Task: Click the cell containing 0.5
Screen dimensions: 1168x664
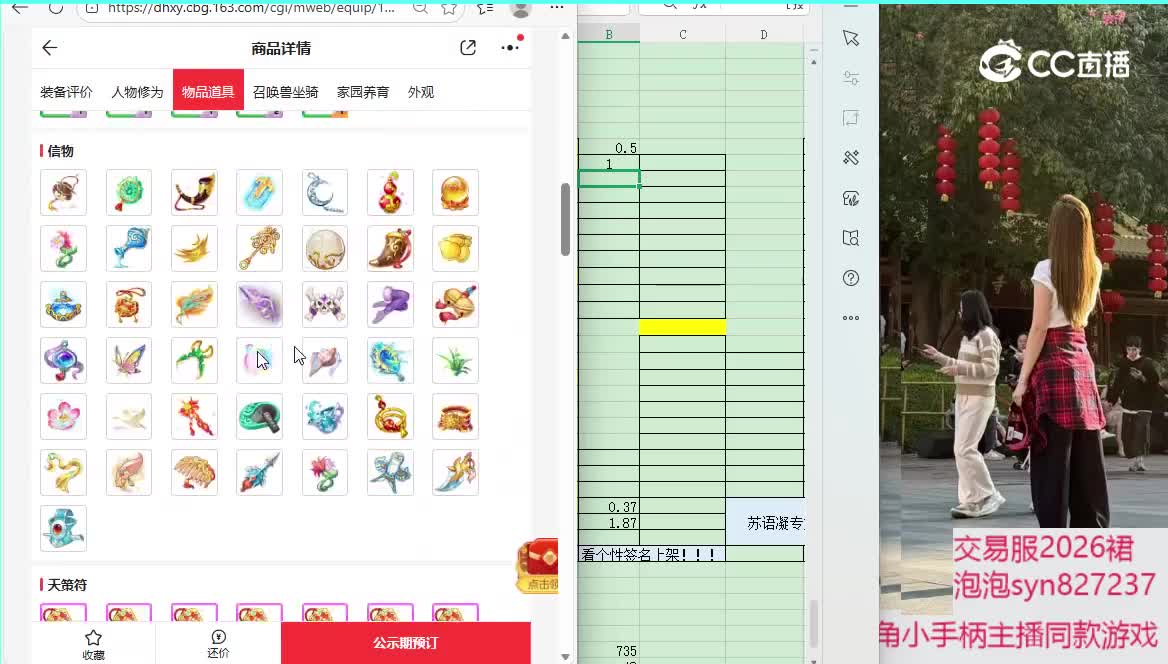Action: point(609,148)
